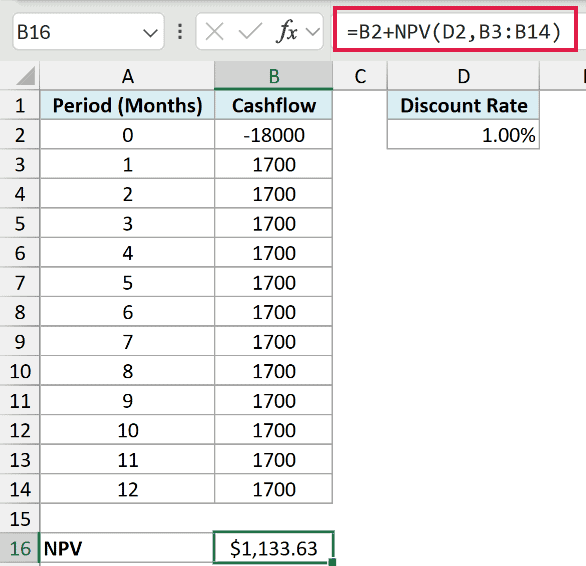Select row 3 header

19,164
